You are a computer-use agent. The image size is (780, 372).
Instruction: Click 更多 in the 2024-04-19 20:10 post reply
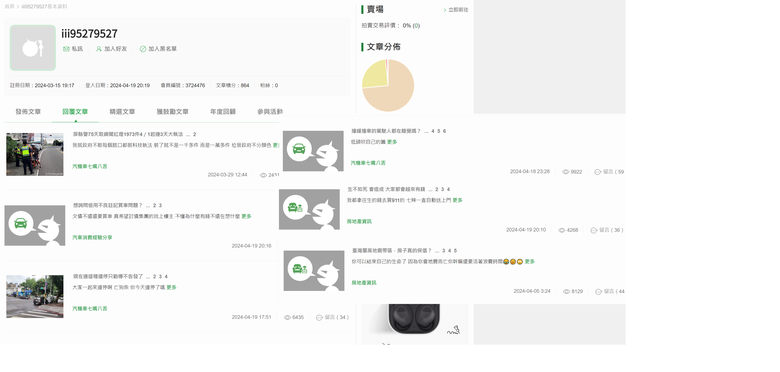click(x=457, y=200)
